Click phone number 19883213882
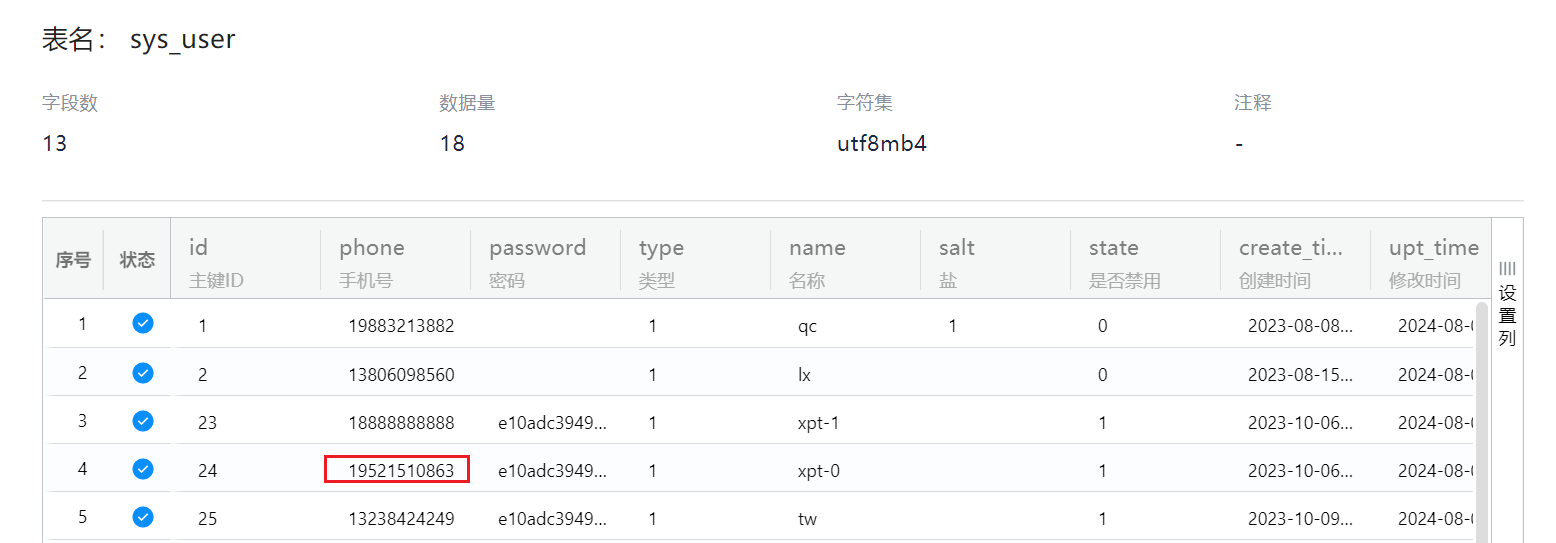This screenshot has height=543, width=1556. [x=401, y=325]
